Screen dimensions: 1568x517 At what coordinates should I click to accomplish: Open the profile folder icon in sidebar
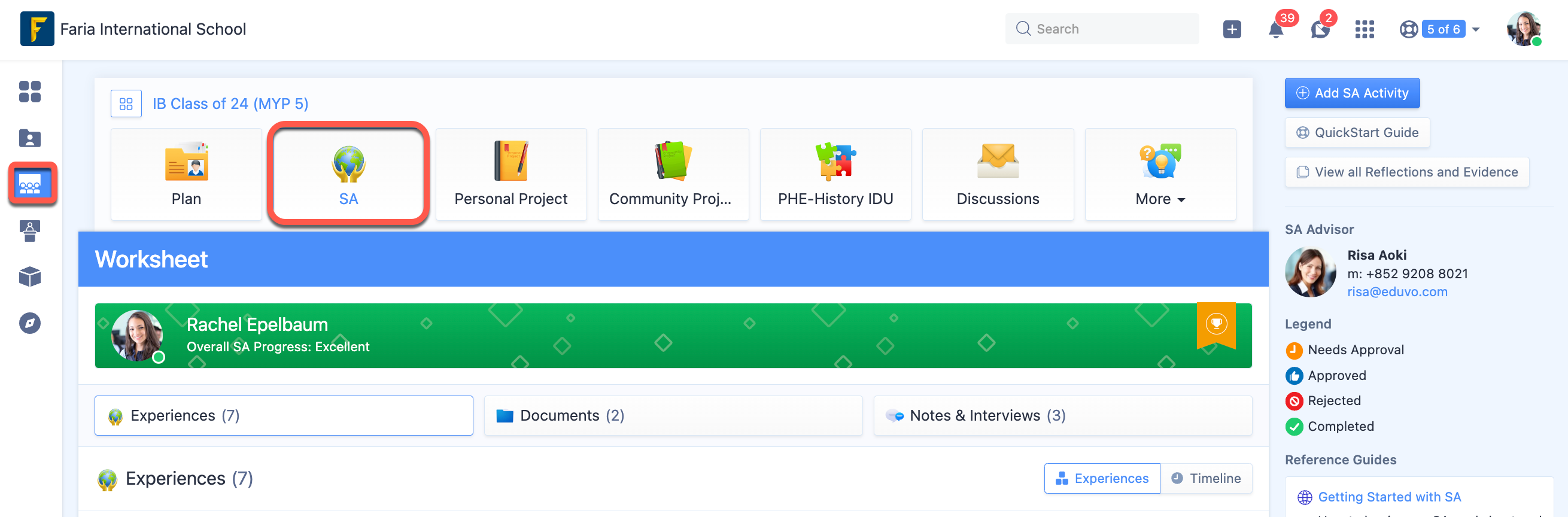[x=30, y=138]
